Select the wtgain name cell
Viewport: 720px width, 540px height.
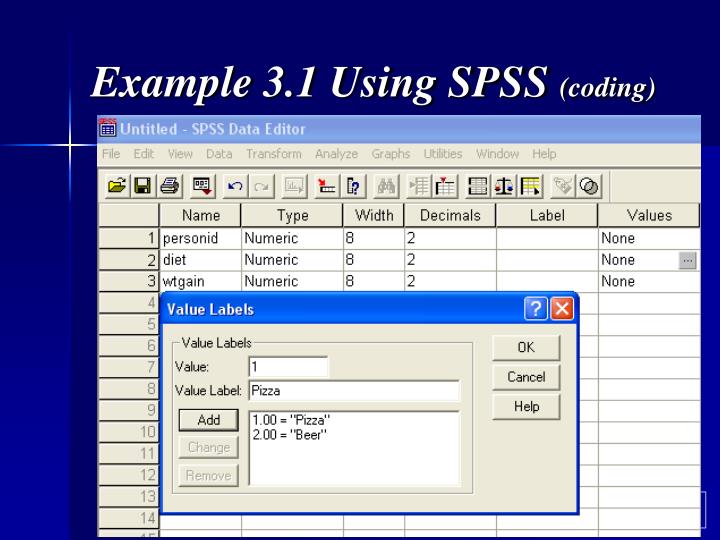[200, 281]
